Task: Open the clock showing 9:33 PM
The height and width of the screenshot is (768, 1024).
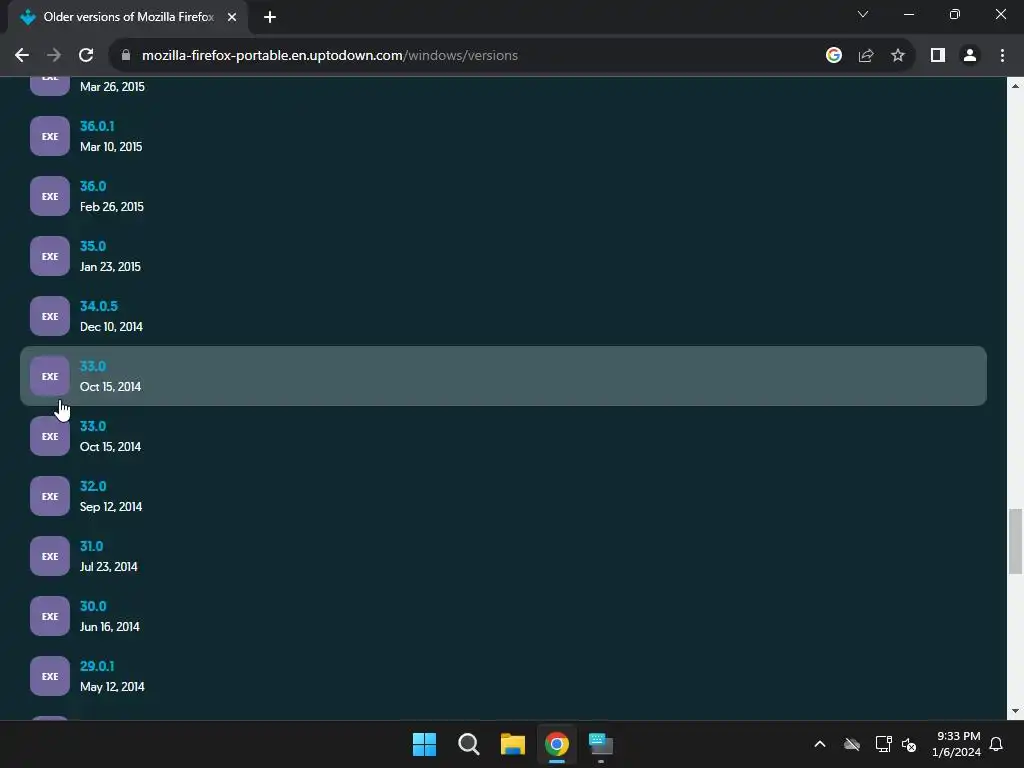Action: (956, 744)
